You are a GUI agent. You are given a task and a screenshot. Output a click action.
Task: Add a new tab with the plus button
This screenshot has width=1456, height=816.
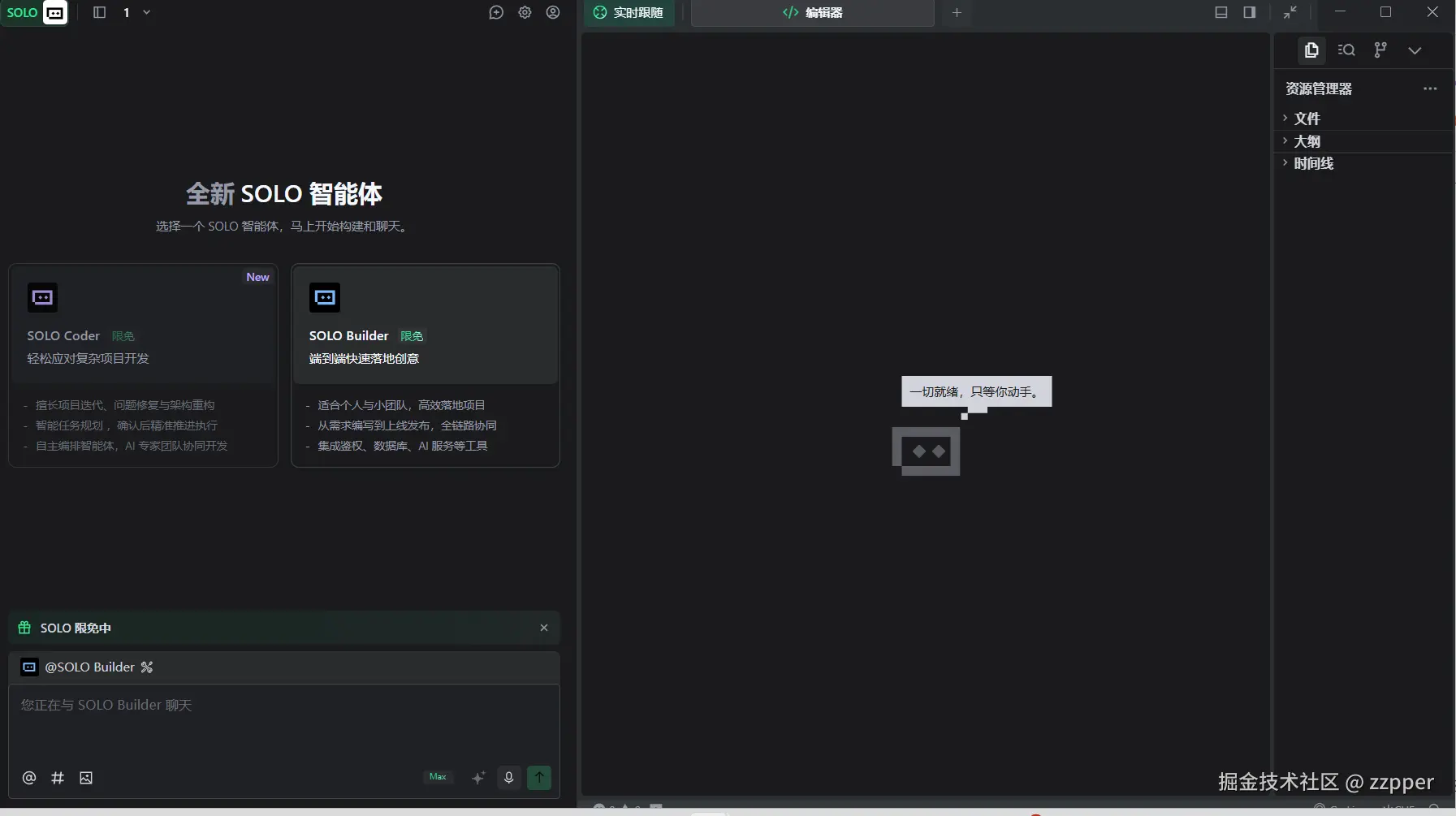[957, 12]
